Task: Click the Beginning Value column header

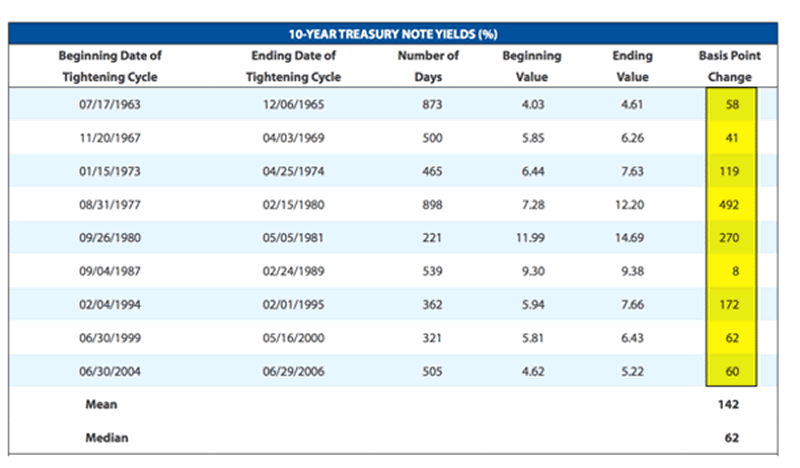Action: point(531,66)
